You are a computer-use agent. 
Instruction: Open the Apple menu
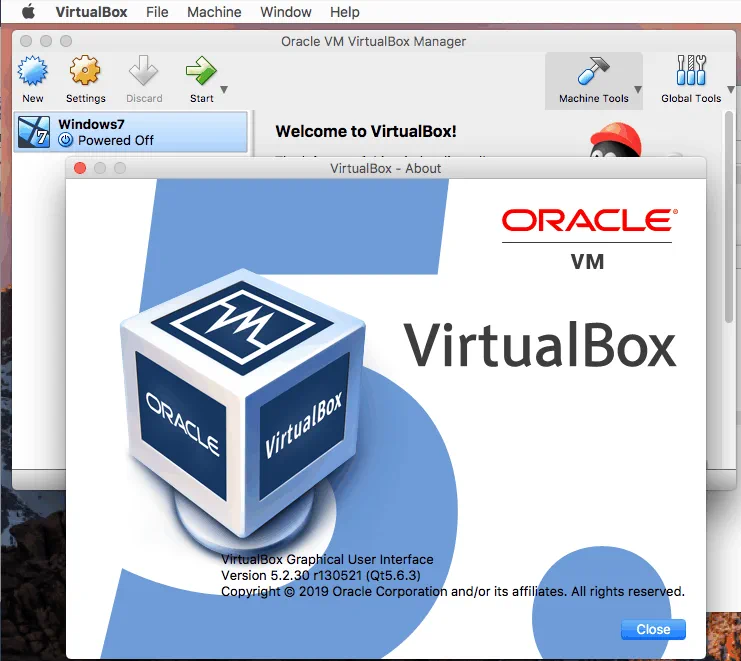tap(28, 12)
